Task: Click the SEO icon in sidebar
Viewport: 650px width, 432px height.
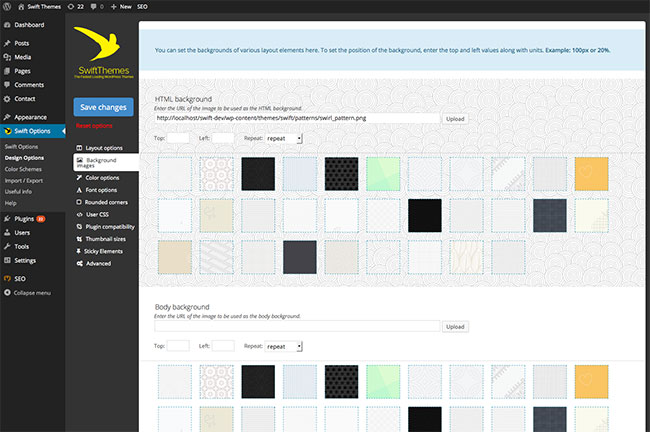Action: 7,279
